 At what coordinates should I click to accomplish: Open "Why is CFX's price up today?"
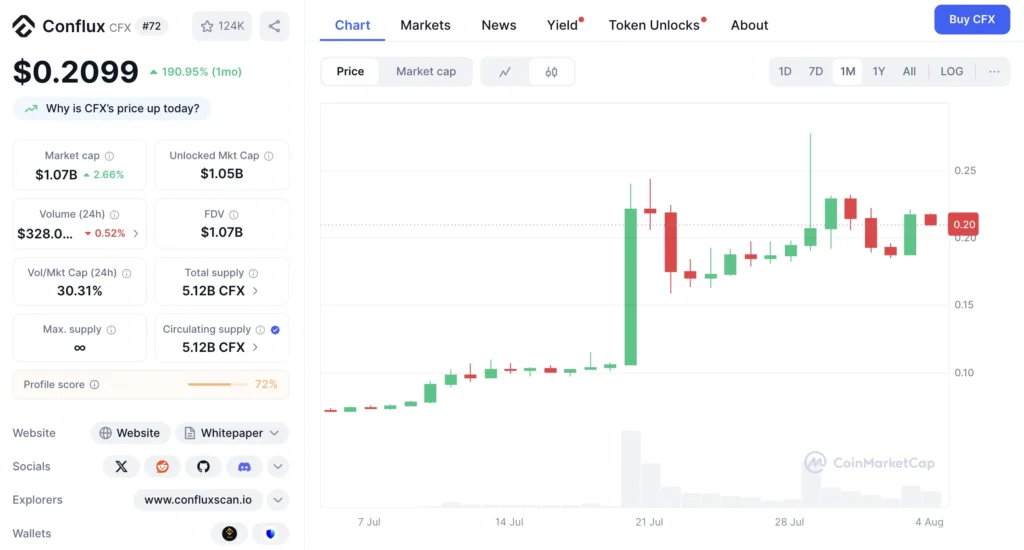[112, 109]
